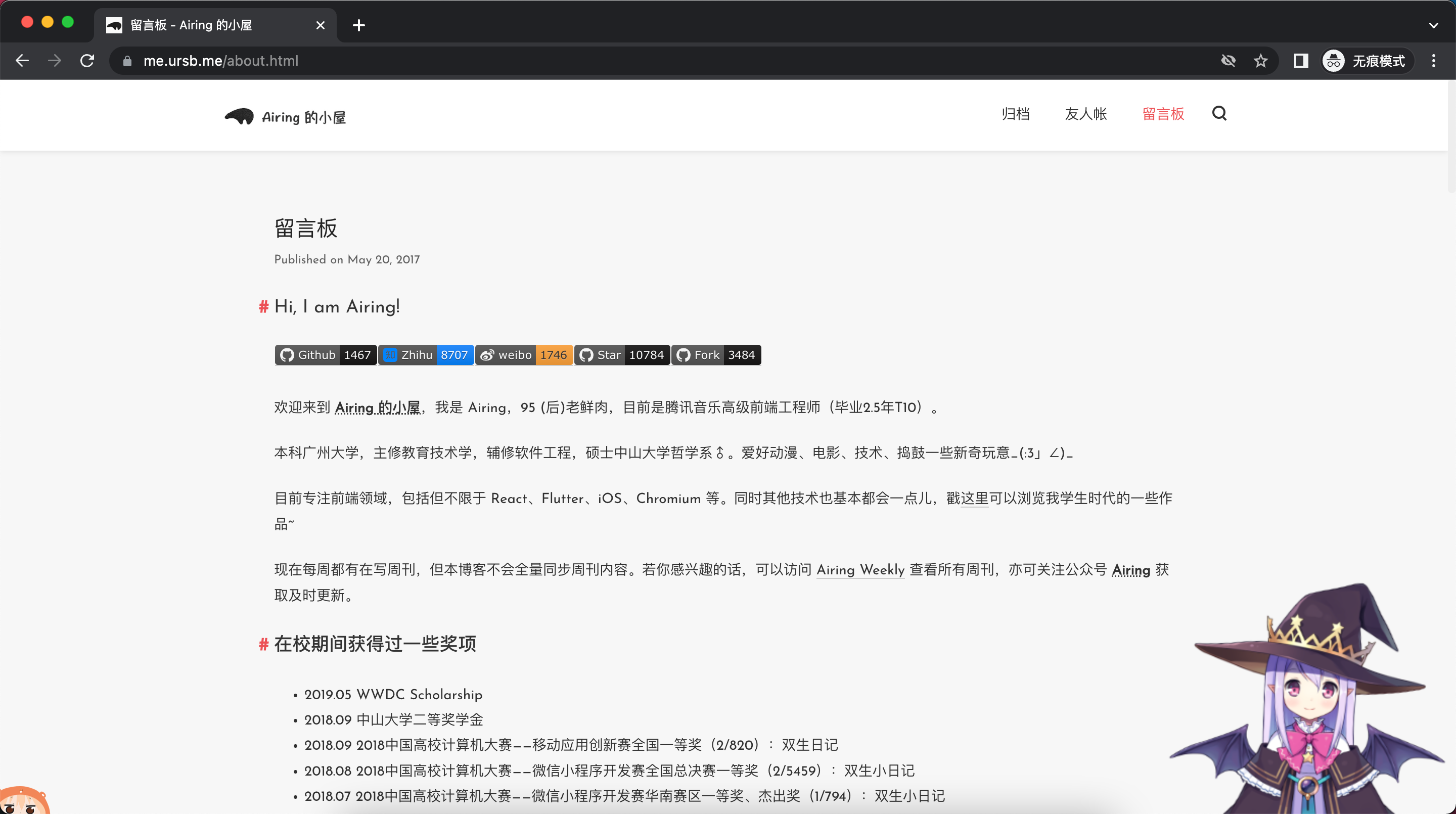
Task: Open the 这里 link to student works
Action: coord(974,499)
